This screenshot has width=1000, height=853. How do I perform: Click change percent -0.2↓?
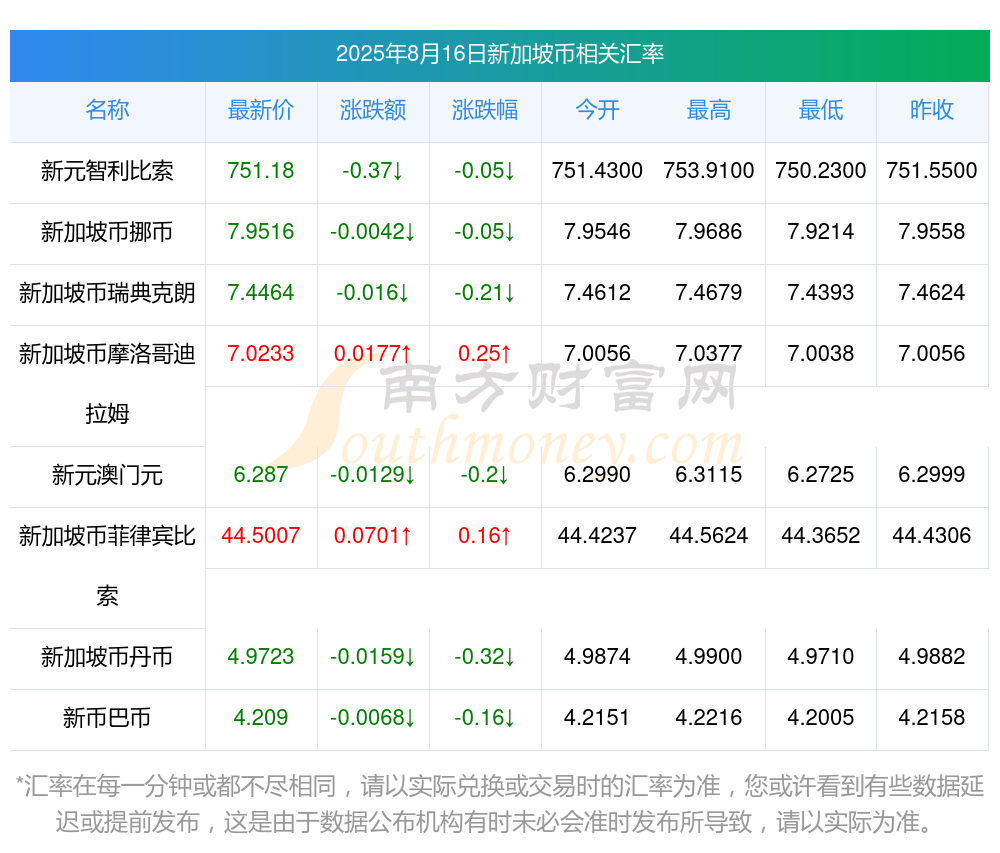point(485,474)
